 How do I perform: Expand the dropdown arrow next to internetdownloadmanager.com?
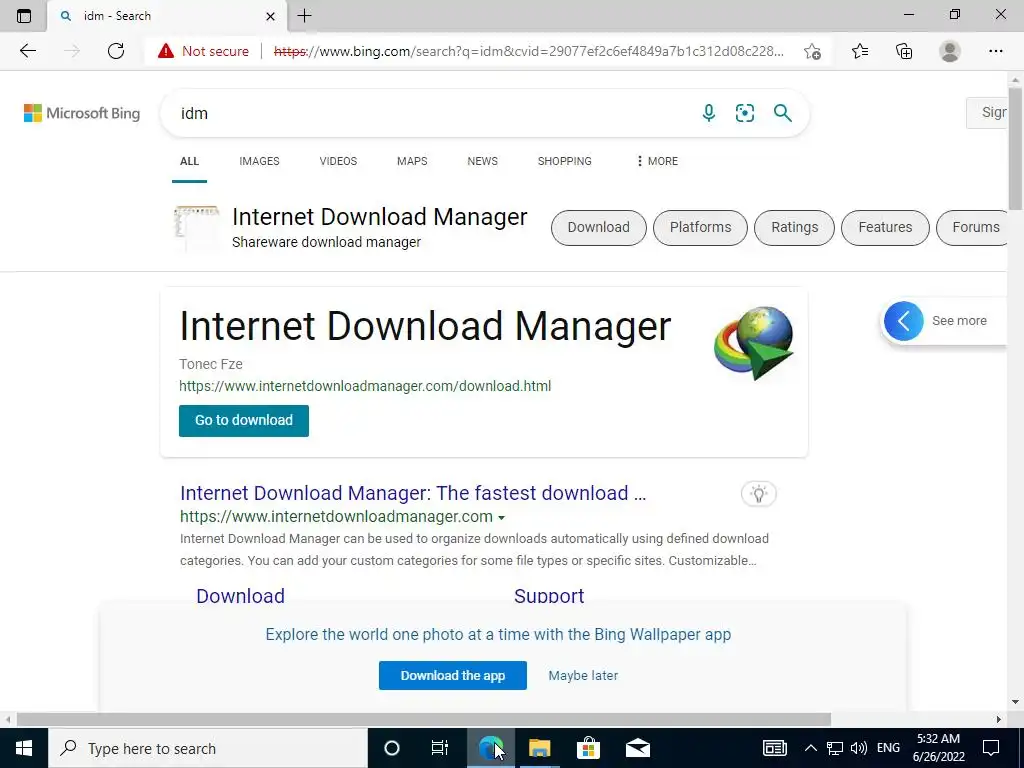coord(502,518)
